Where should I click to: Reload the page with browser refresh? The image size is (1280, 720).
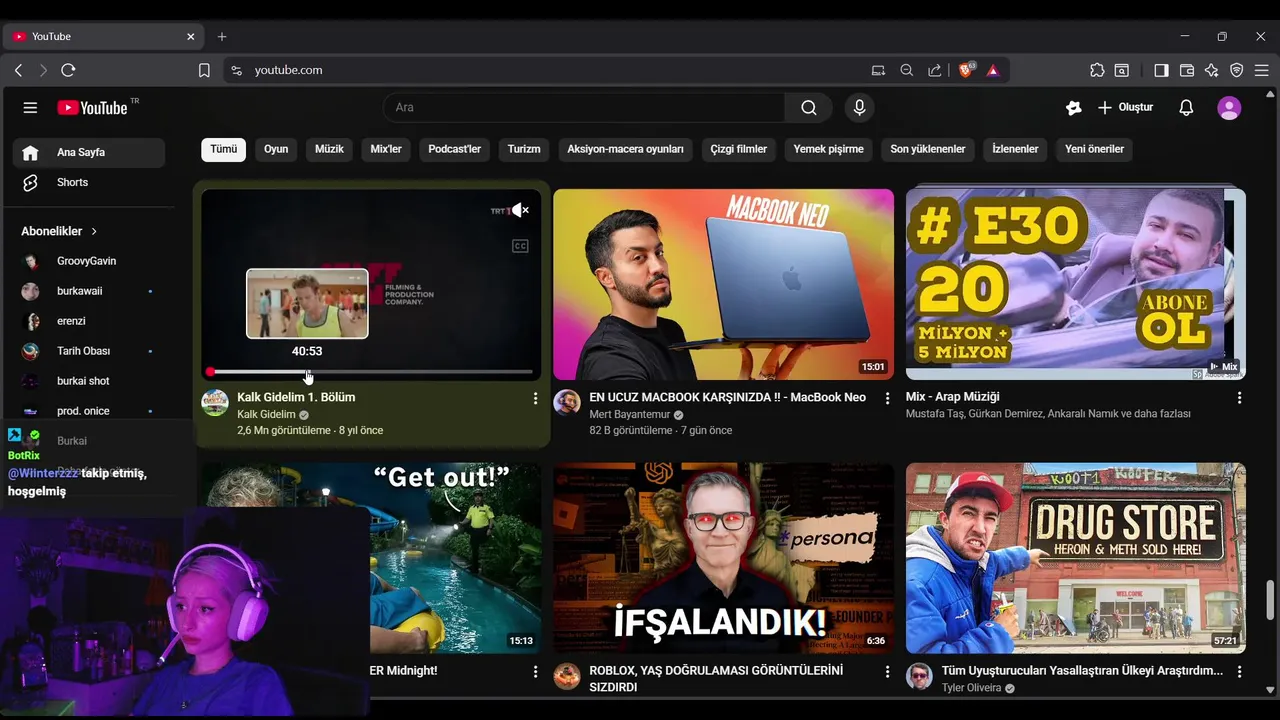click(x=68, y=70)
